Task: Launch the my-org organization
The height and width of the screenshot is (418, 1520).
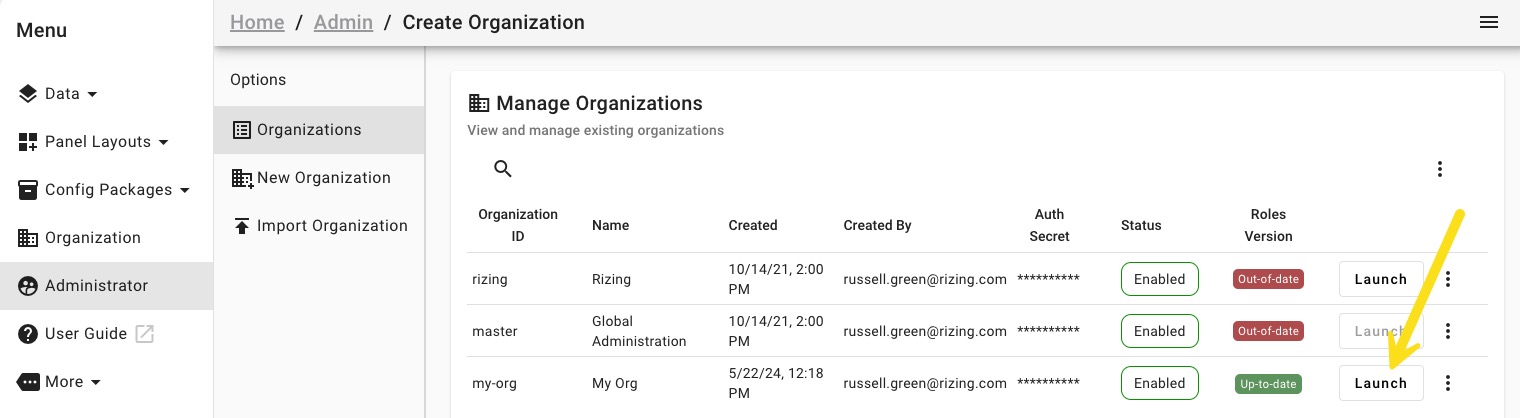Action: coord(1380,383)
